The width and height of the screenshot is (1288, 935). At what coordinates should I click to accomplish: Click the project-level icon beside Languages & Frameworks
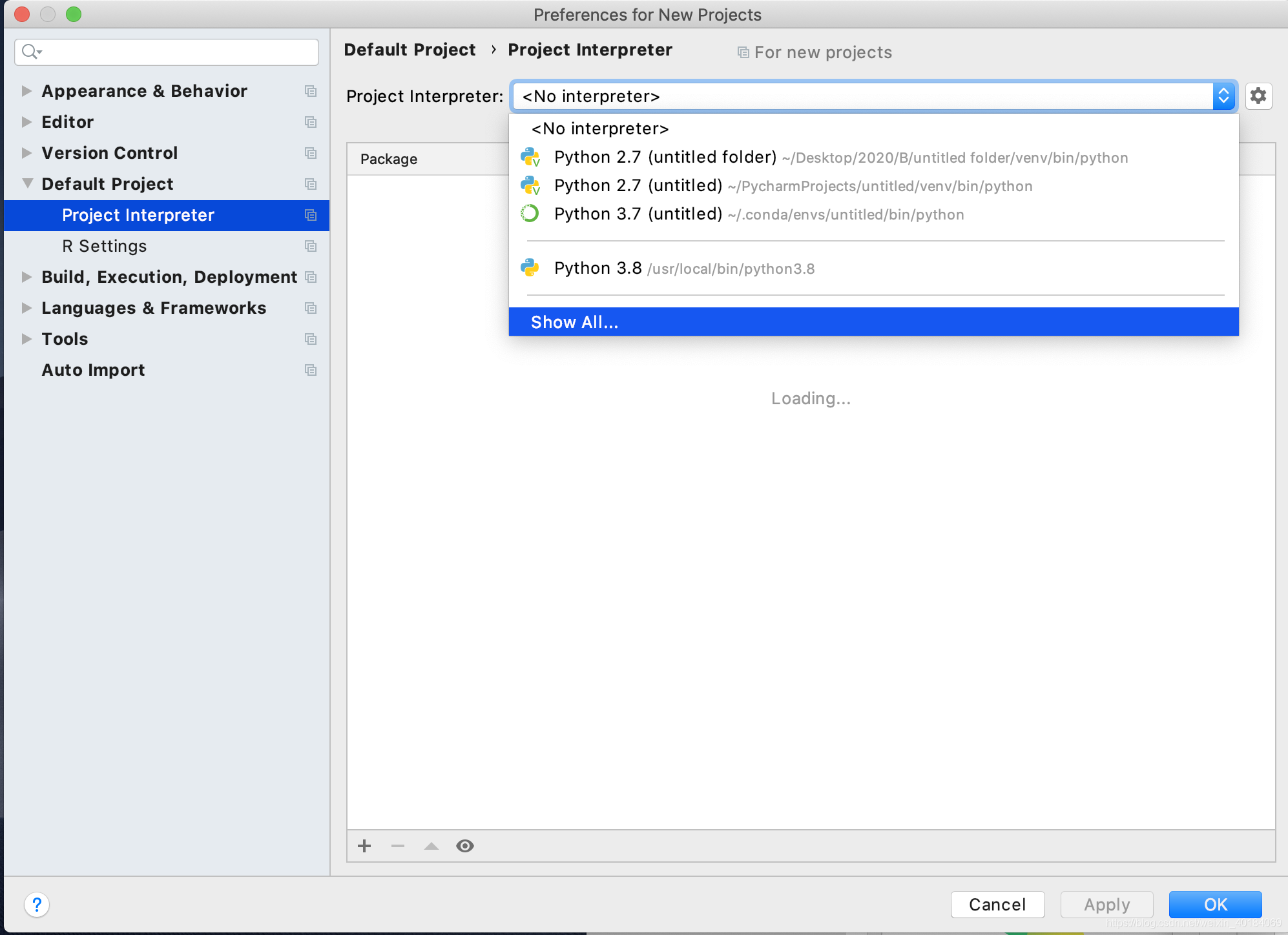click(x=311, y=308)
